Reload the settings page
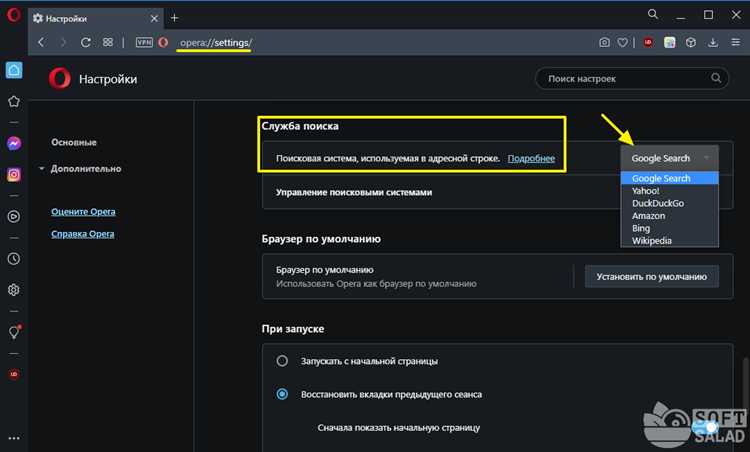This screenshot has height=452, width=750. coord(86,43)
